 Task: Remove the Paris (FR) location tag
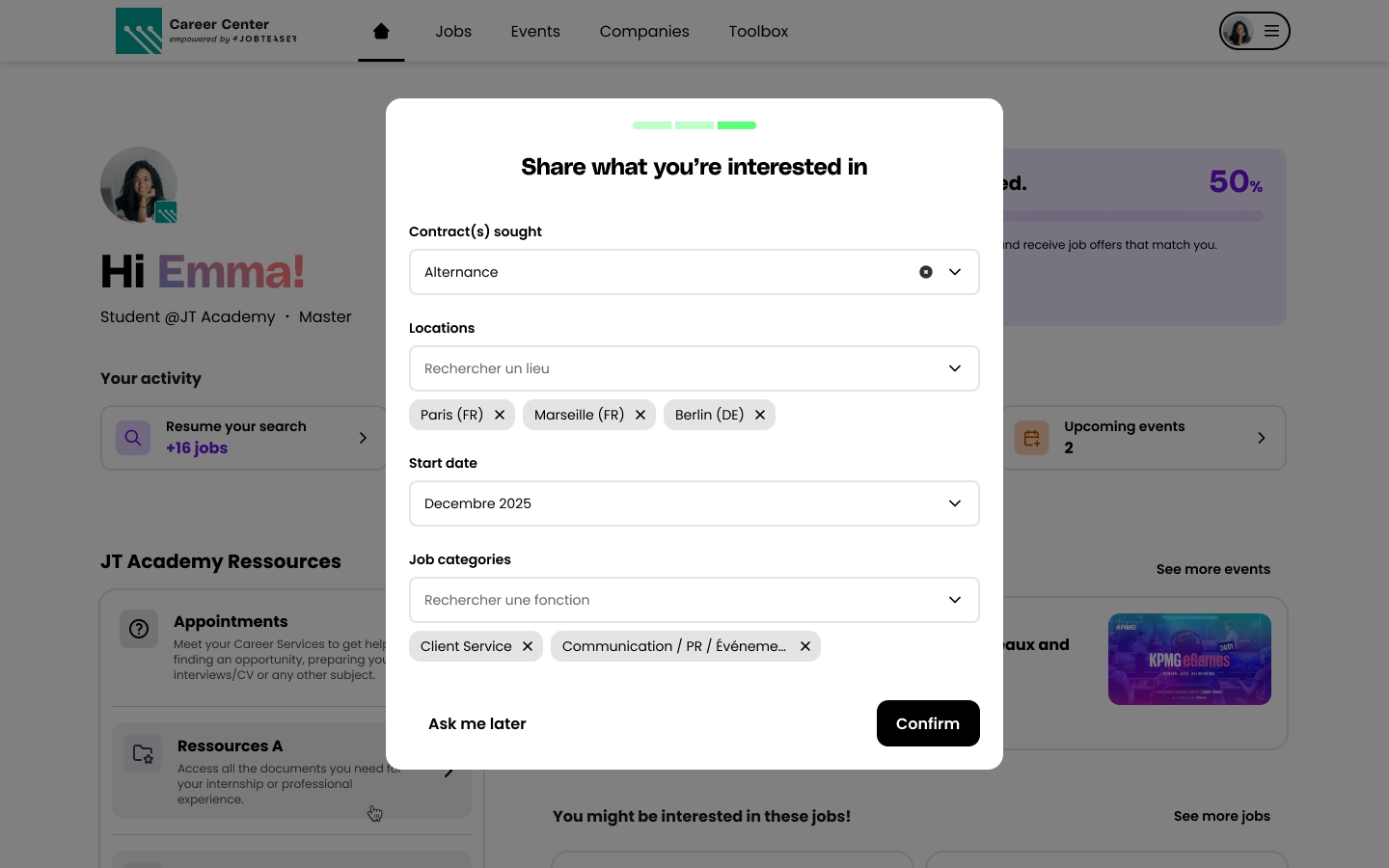[x=500, y=415]
